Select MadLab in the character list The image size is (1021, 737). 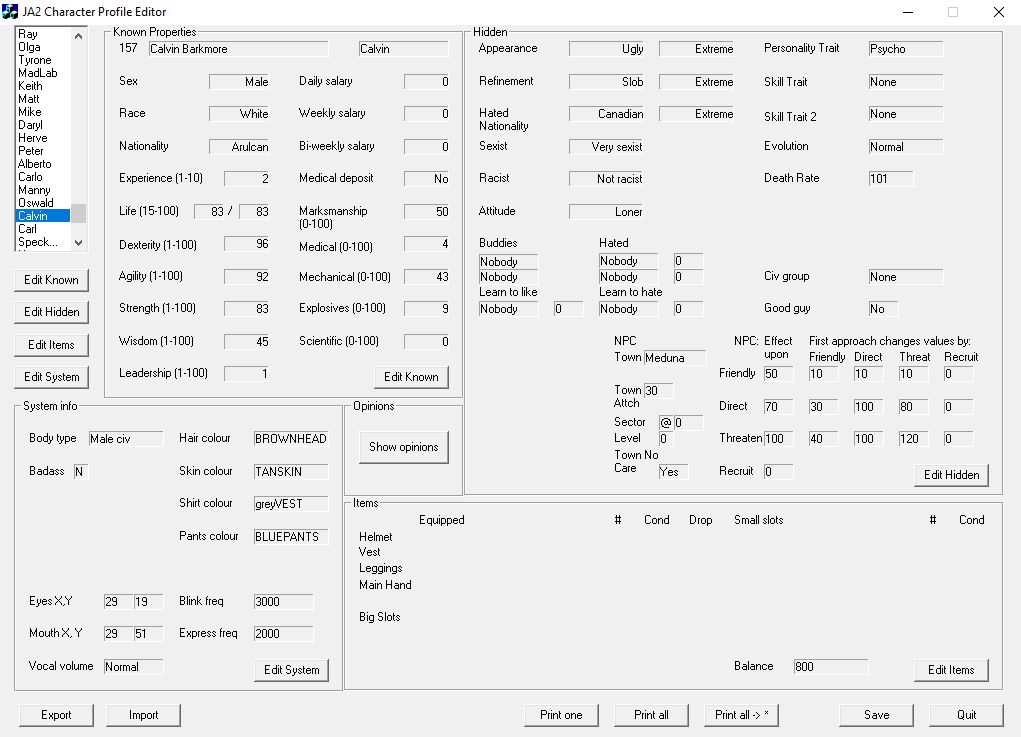42,73
